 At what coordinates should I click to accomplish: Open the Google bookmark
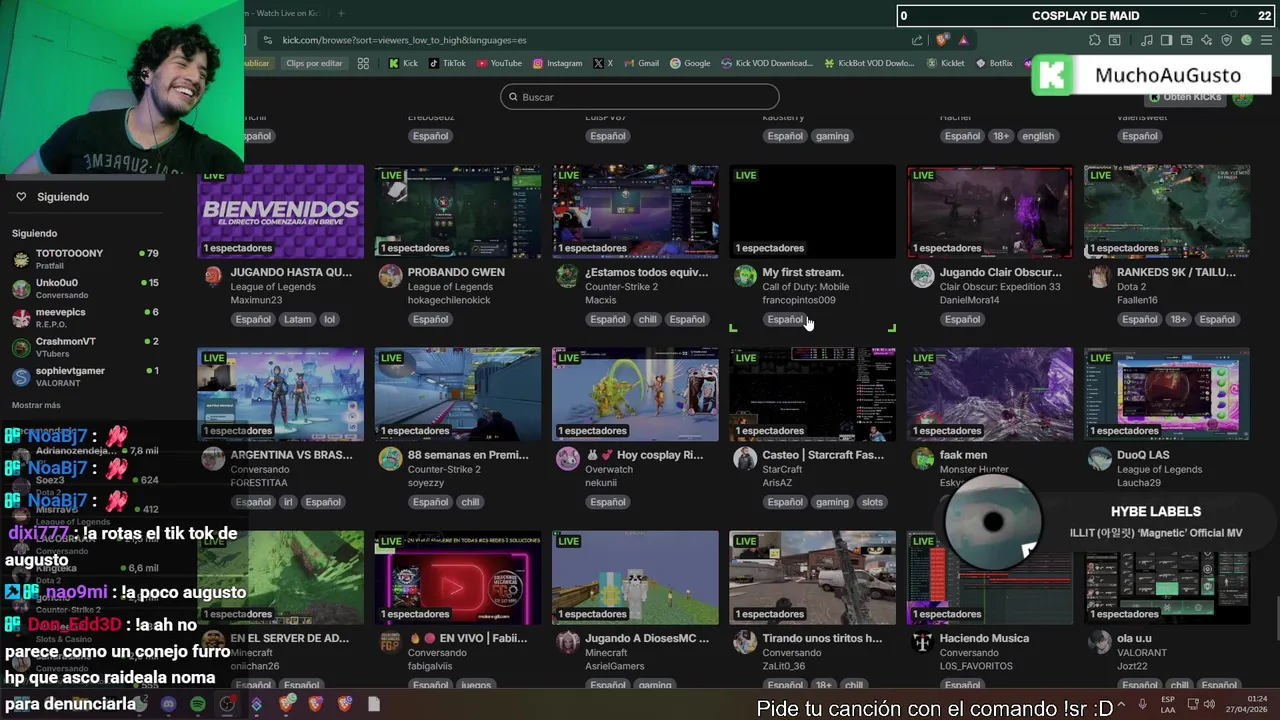tap(690, 63)
